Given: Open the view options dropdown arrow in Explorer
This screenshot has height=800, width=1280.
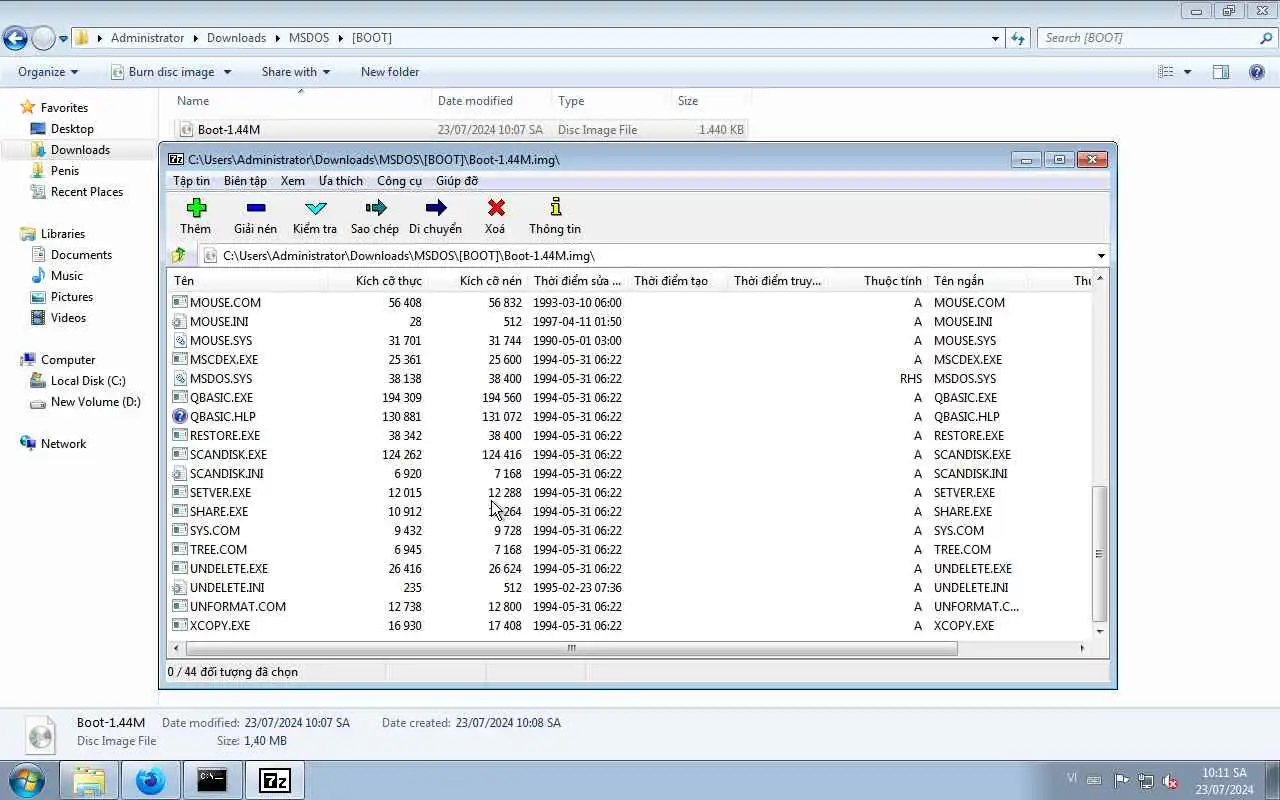Looking at the screenshot, I should (x=1188, y=72).
